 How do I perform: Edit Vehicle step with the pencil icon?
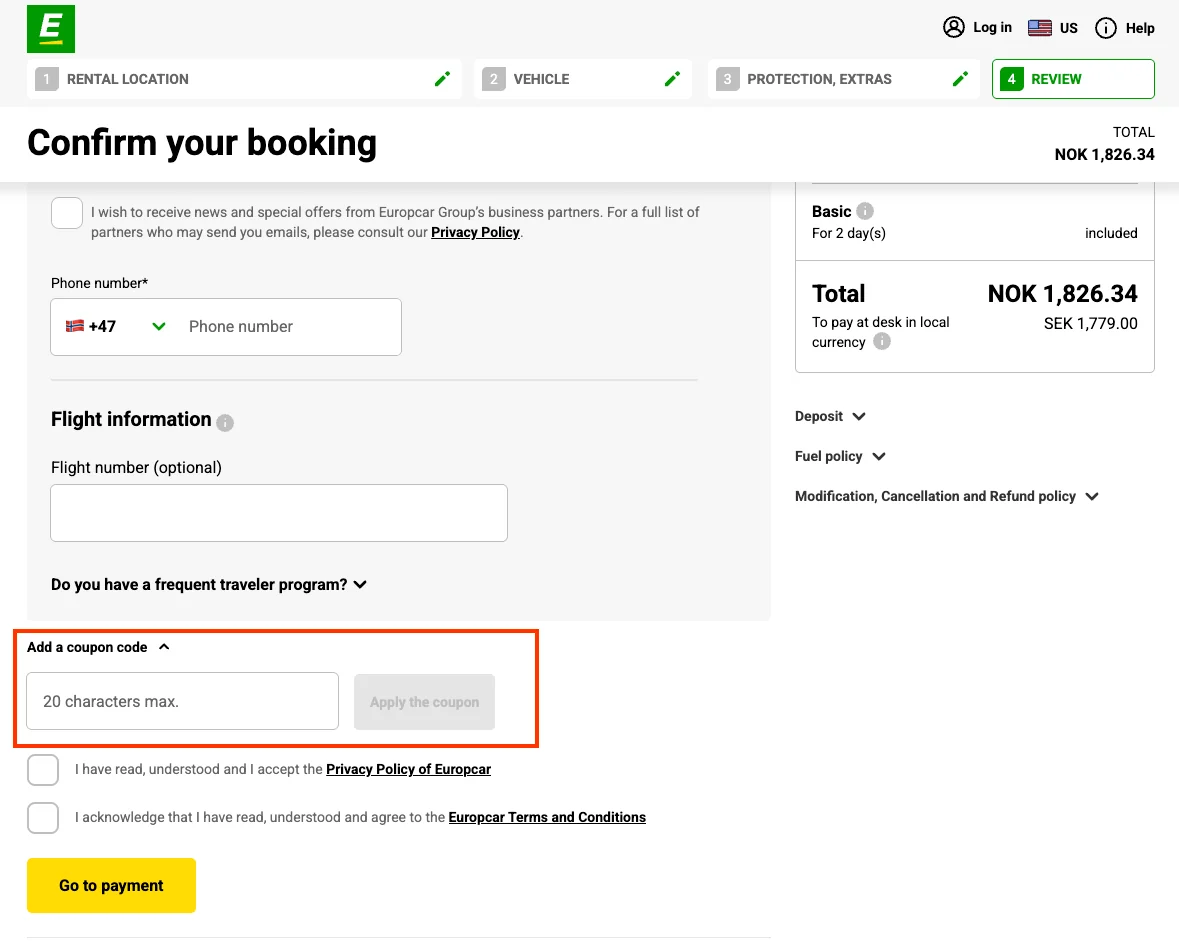click(x=672, y=78)
